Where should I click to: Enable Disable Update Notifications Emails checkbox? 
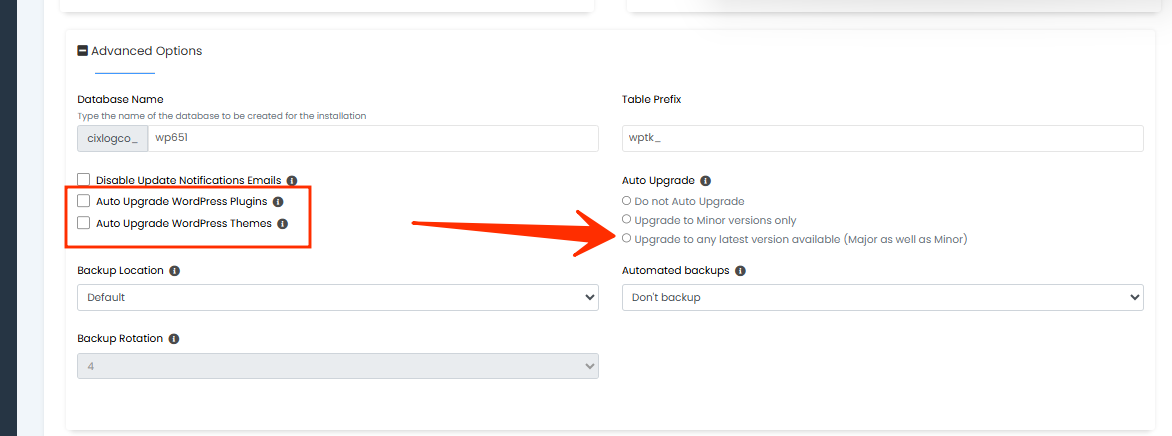tap(84, 180)
